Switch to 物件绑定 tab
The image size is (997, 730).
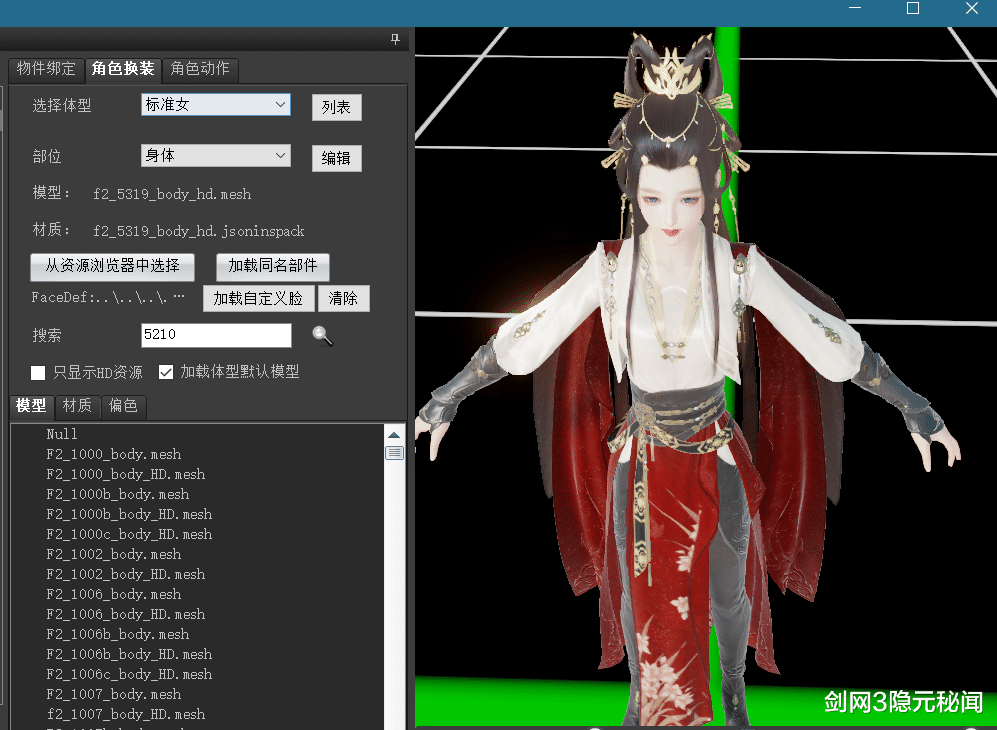[x=46, y=69]
